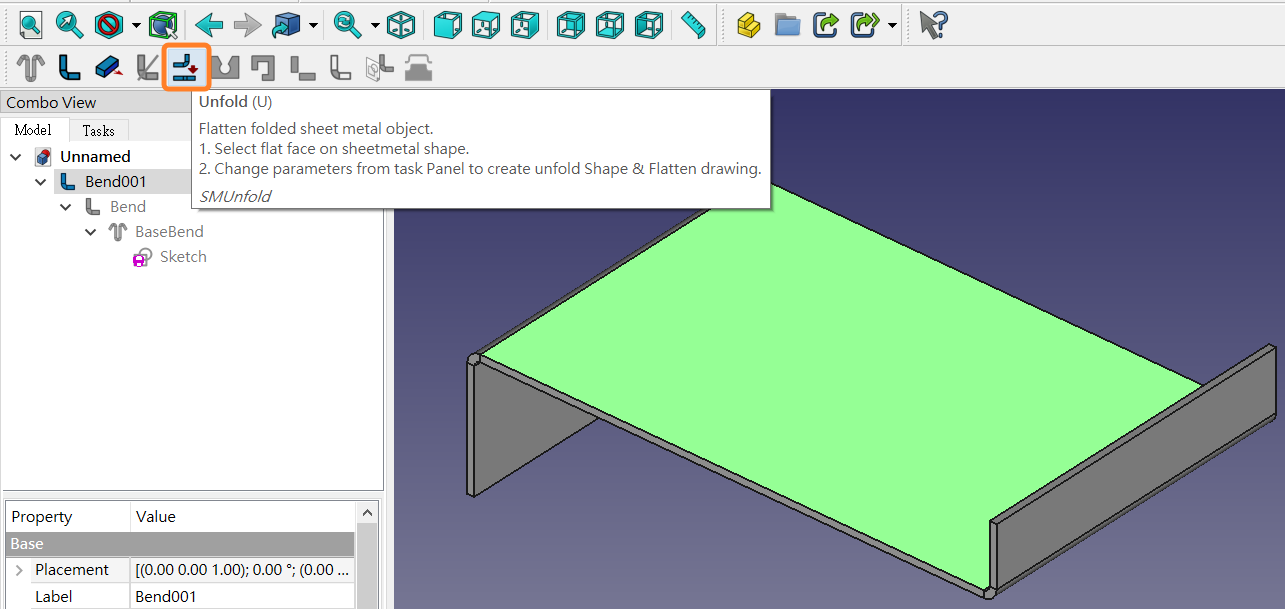Click the Unfold sheet metal icon
Screen dimensions: 1285x609
[x=186, y=68]
